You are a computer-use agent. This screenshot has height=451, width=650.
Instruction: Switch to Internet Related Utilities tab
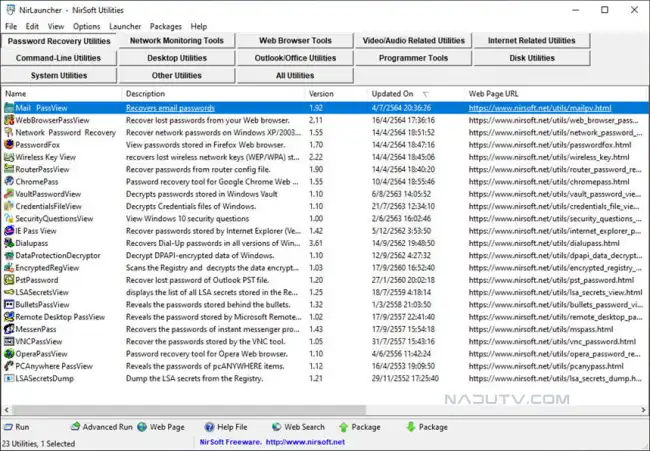click(532, 41)
